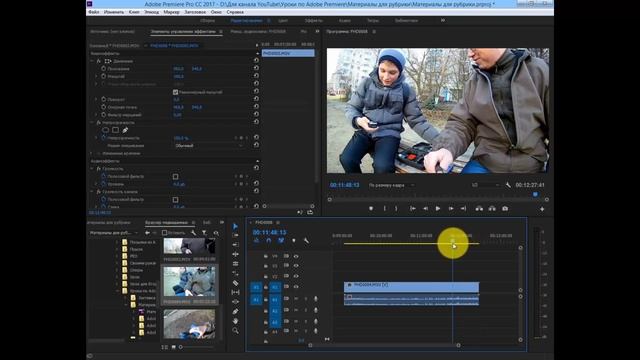640x360 pixels.
Task: Toggle Rotation animation stopwatch
Action: click(x=104, y=99)
